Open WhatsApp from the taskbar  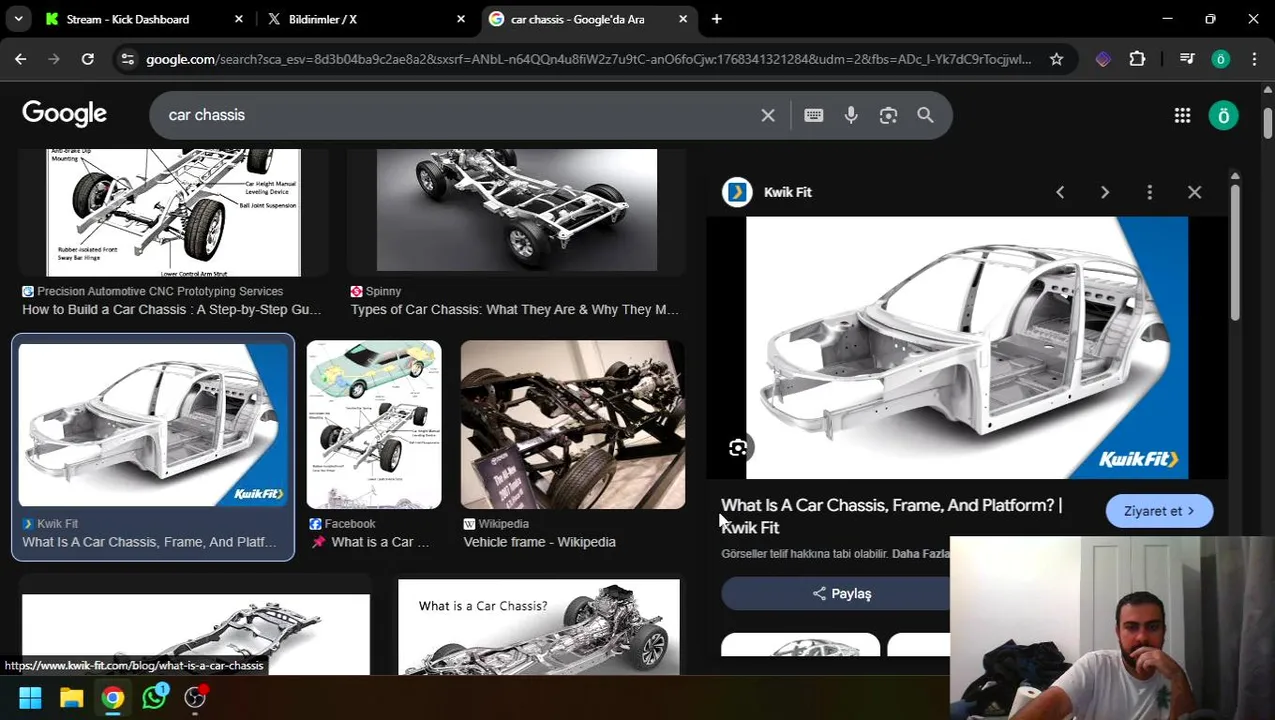pos(154,697)
